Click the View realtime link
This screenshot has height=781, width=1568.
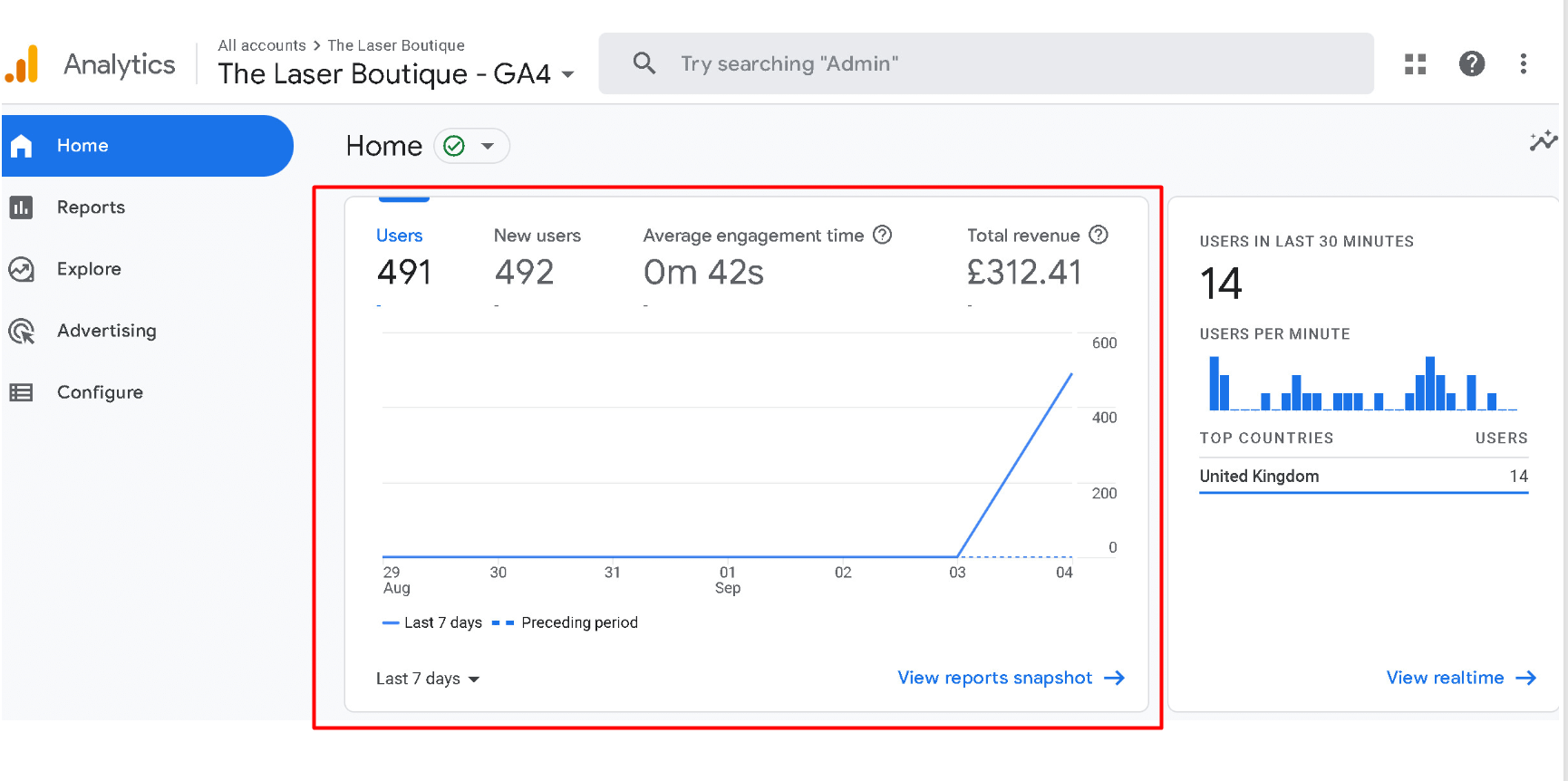pyautogui.click(x=1460, y=678)
